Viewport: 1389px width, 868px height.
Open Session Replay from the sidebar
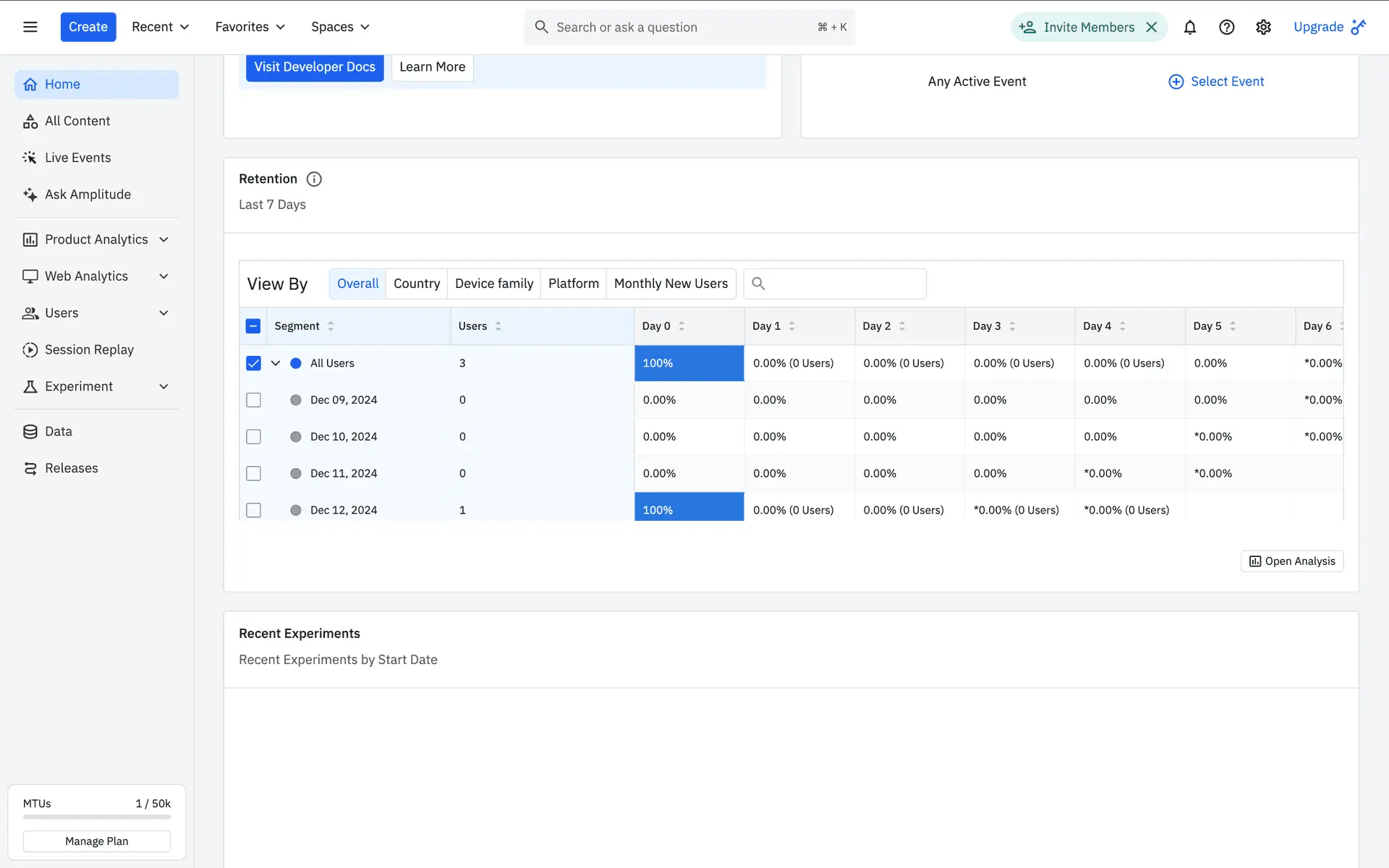click(x=89, y=349)
